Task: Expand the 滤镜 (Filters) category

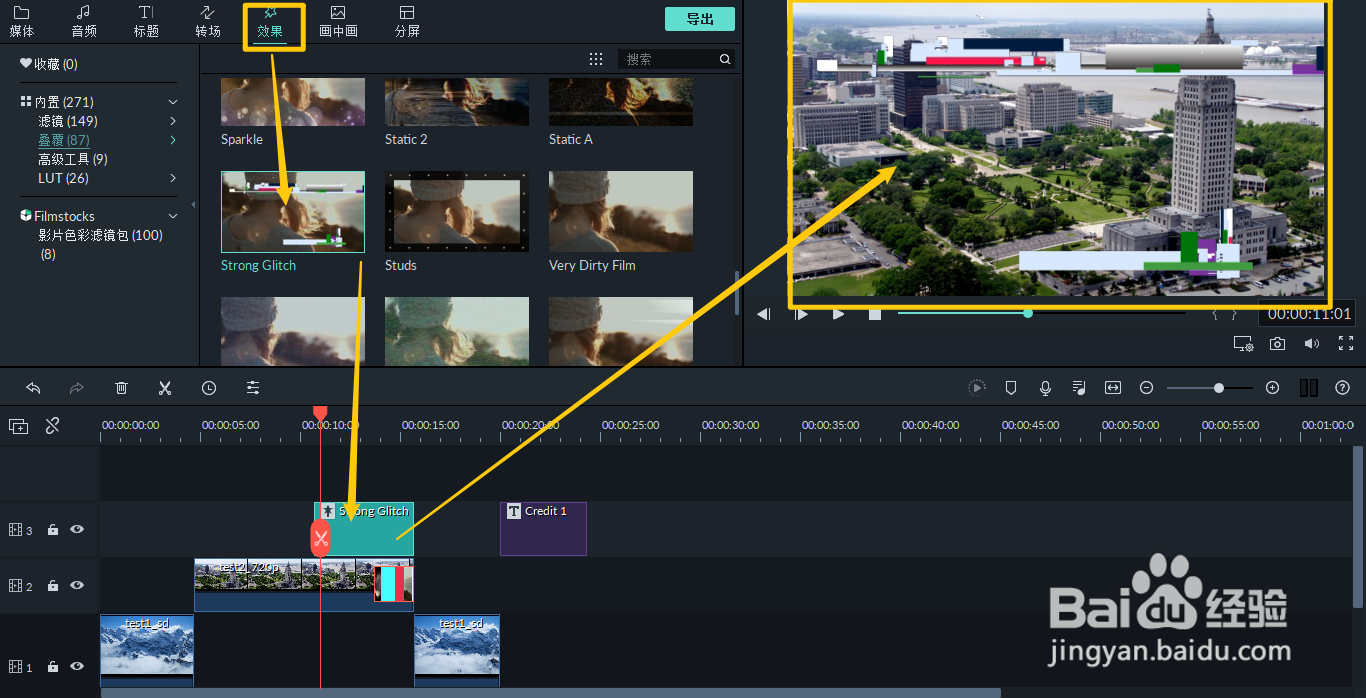Action: click(171, 120)
